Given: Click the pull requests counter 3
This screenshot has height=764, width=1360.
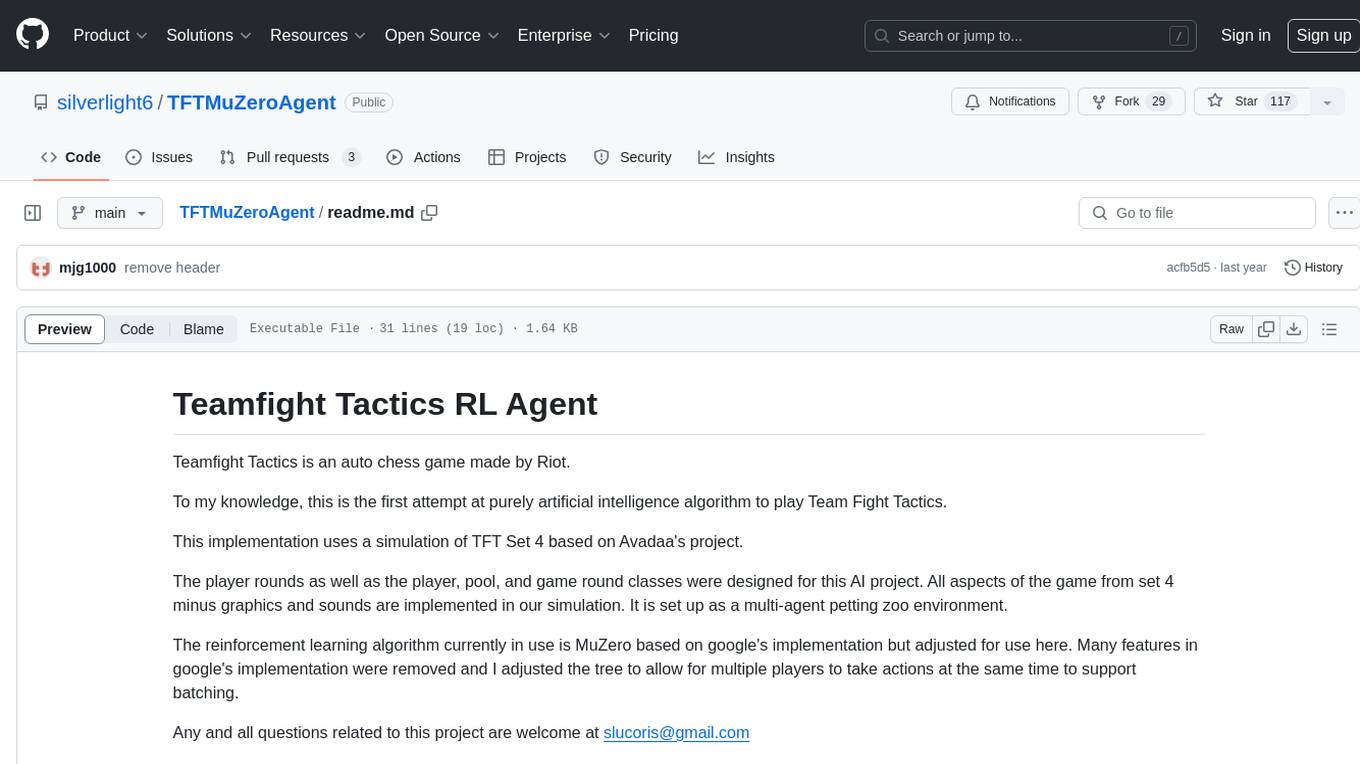Looking at the screenshot, I should (x=351, y=157).
